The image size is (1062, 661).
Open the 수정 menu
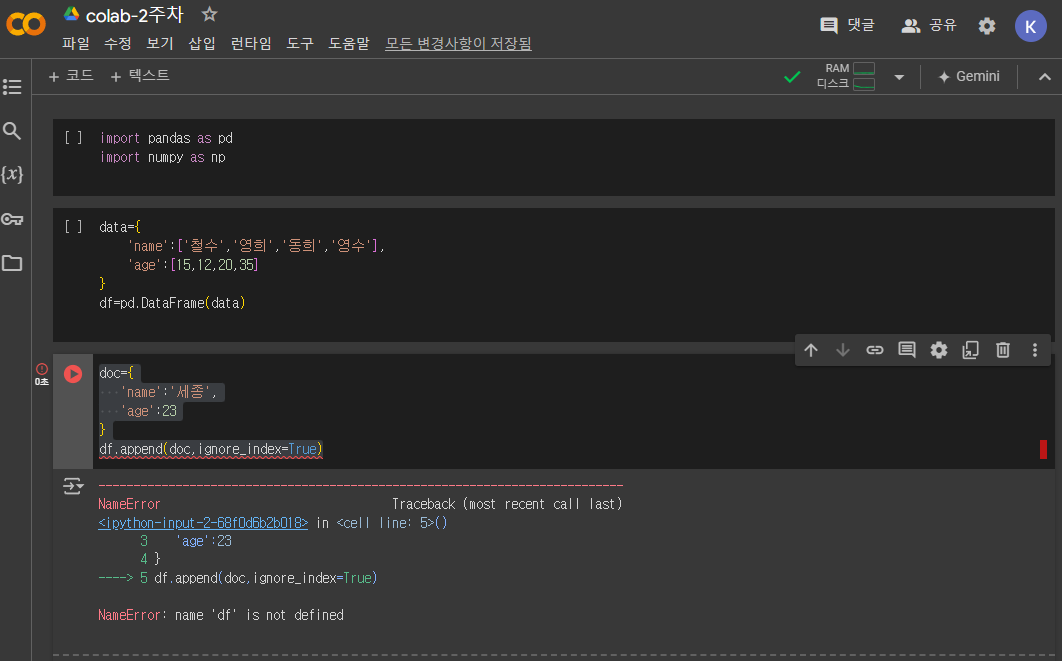118,43
